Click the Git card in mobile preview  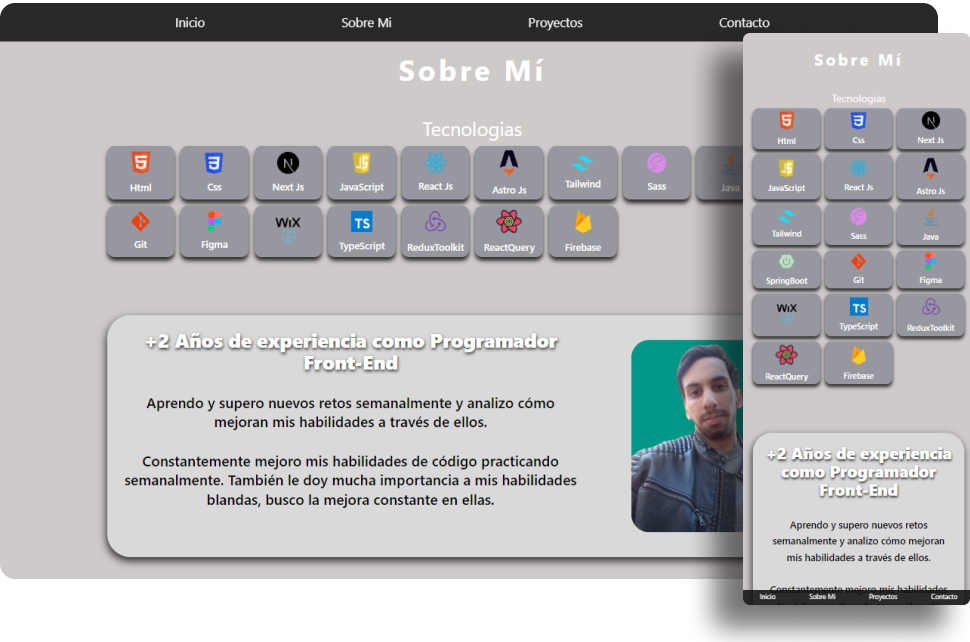[858, 269]
